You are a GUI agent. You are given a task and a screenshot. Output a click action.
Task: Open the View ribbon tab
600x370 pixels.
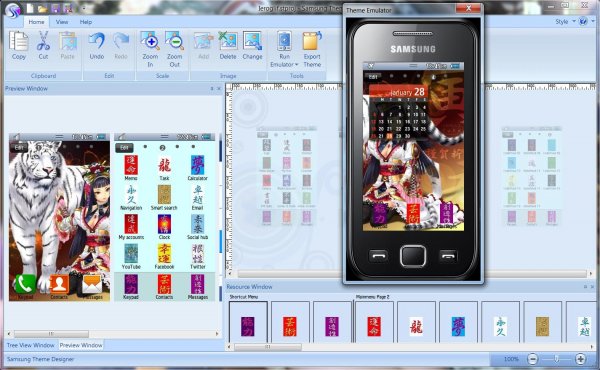62,22
